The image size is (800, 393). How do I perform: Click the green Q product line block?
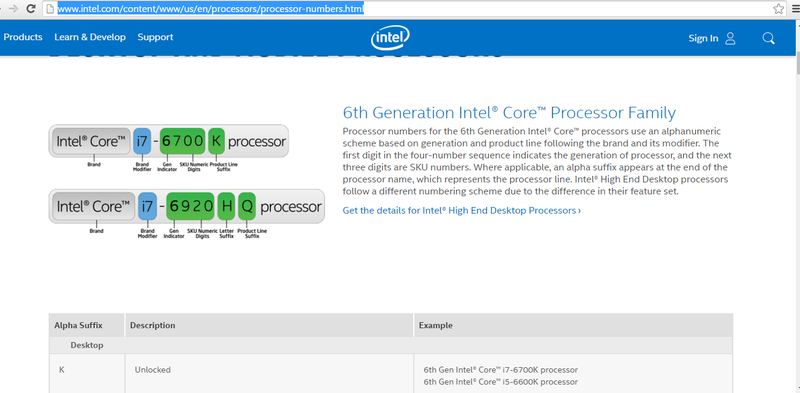coord(247,206)
